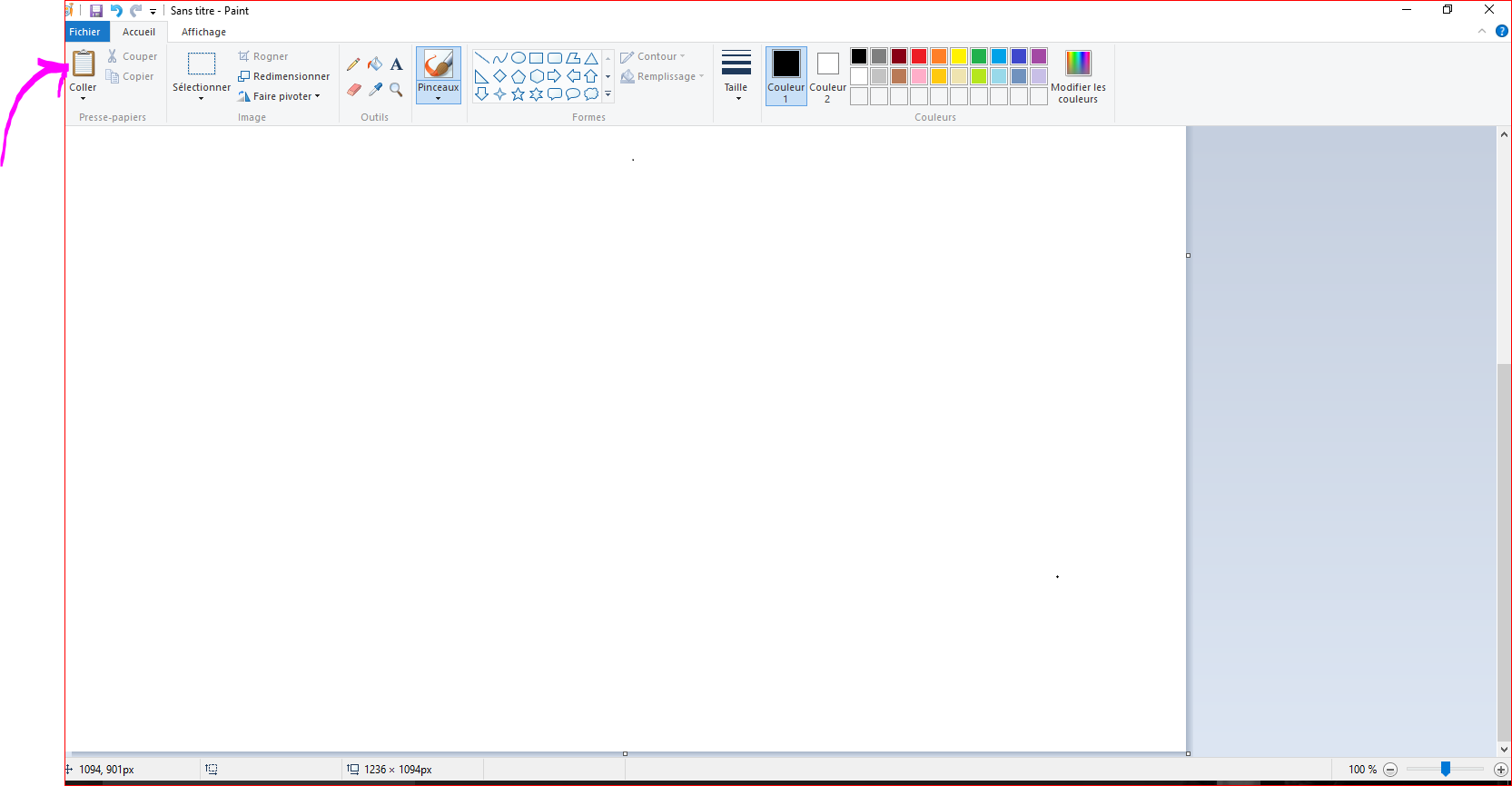Zoom out with the minus button
Viewport: 1512px width, 786px height.
[x=1390, y=770]
